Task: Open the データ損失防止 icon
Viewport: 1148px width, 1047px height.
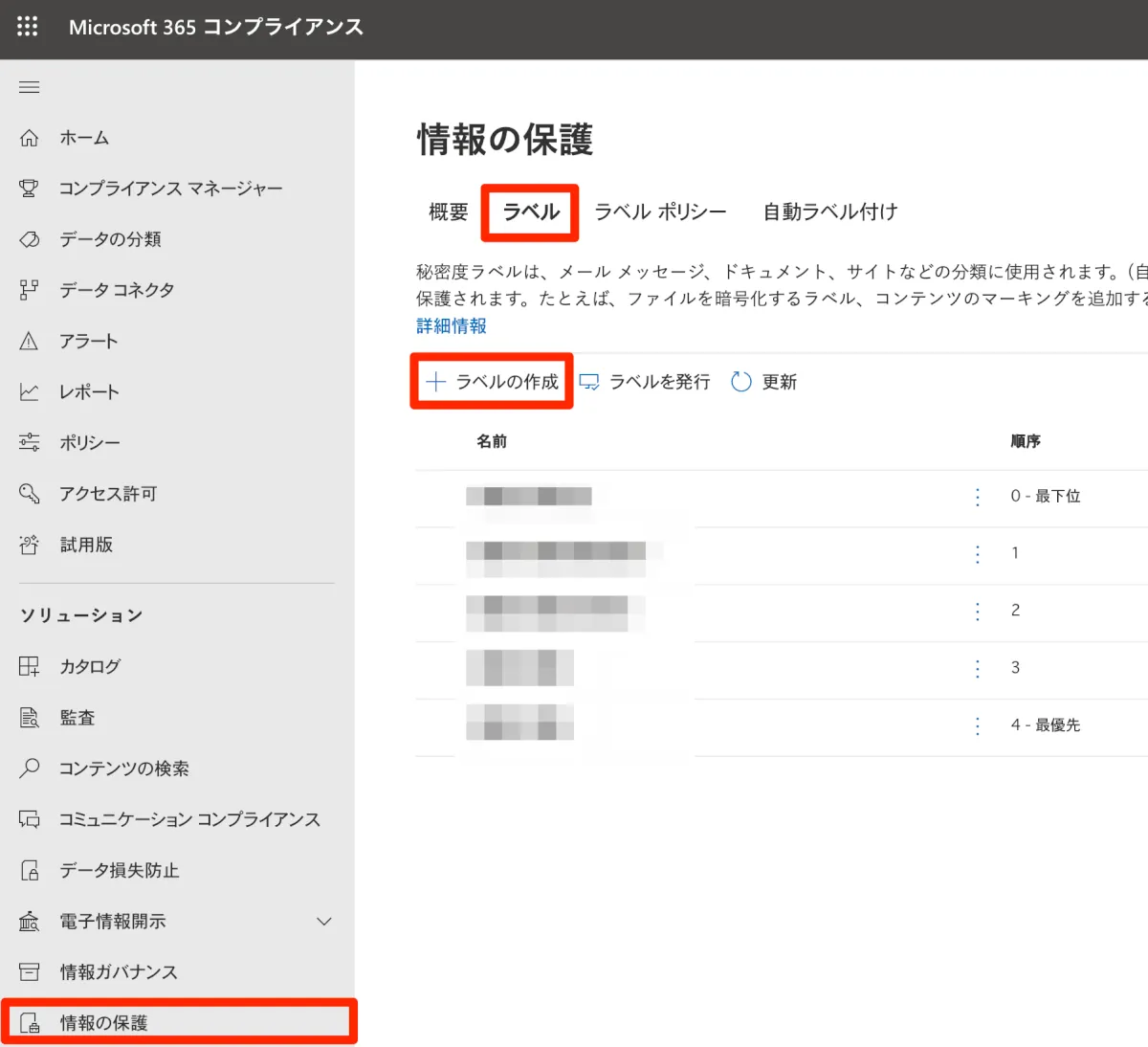Action: point(30,871)
